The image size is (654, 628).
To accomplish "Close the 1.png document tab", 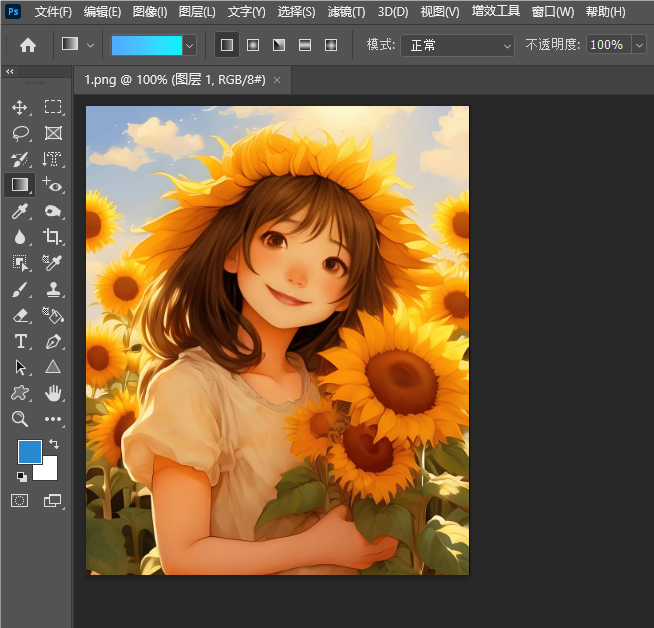I will (277, 79).
